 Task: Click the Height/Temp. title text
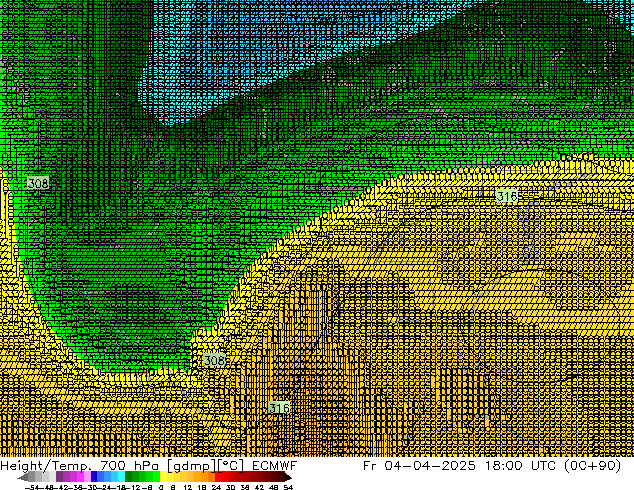point(43,466)
